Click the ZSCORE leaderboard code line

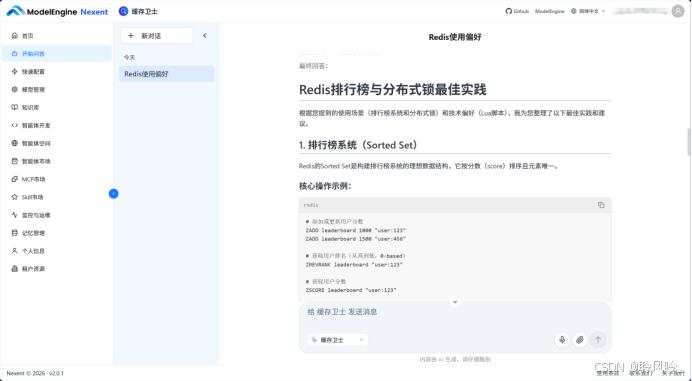[351, 290]
